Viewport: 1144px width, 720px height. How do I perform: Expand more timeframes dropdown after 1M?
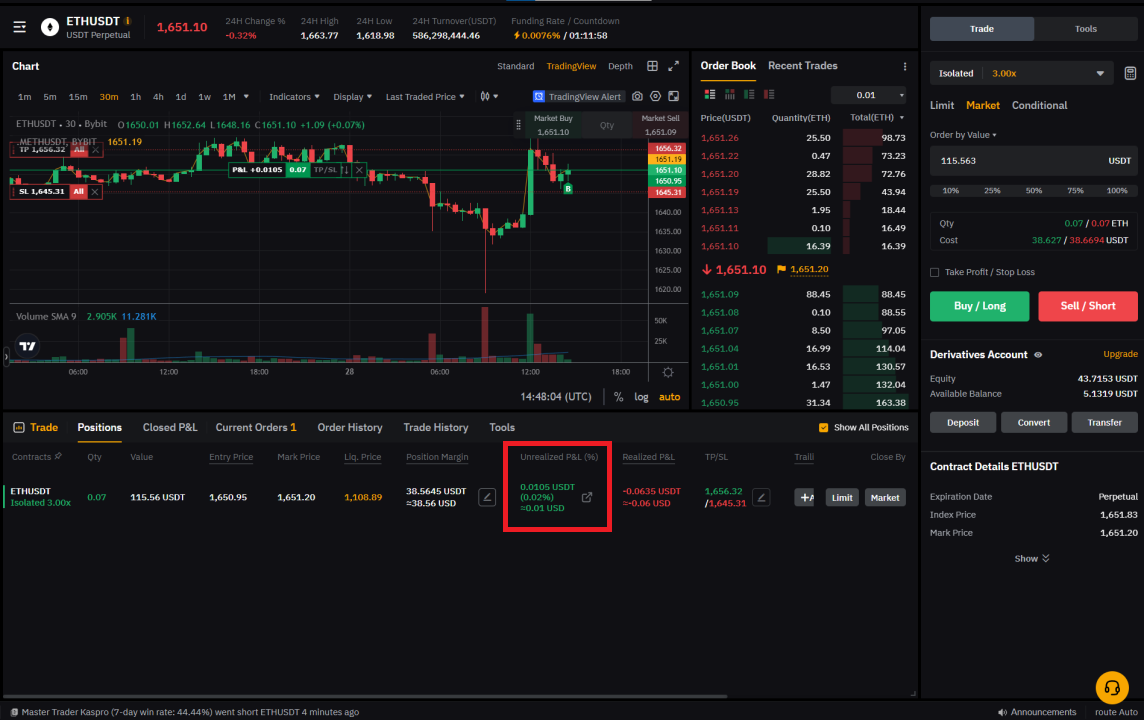246,96
